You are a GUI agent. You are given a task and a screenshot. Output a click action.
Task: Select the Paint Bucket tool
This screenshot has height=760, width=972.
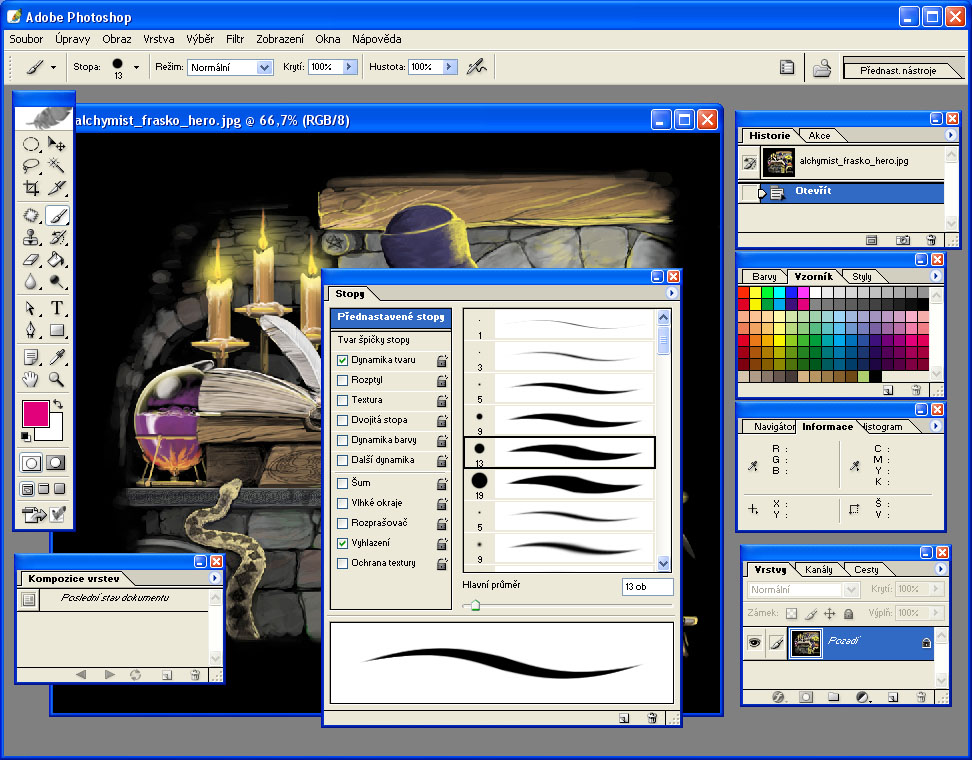point(57,260)
